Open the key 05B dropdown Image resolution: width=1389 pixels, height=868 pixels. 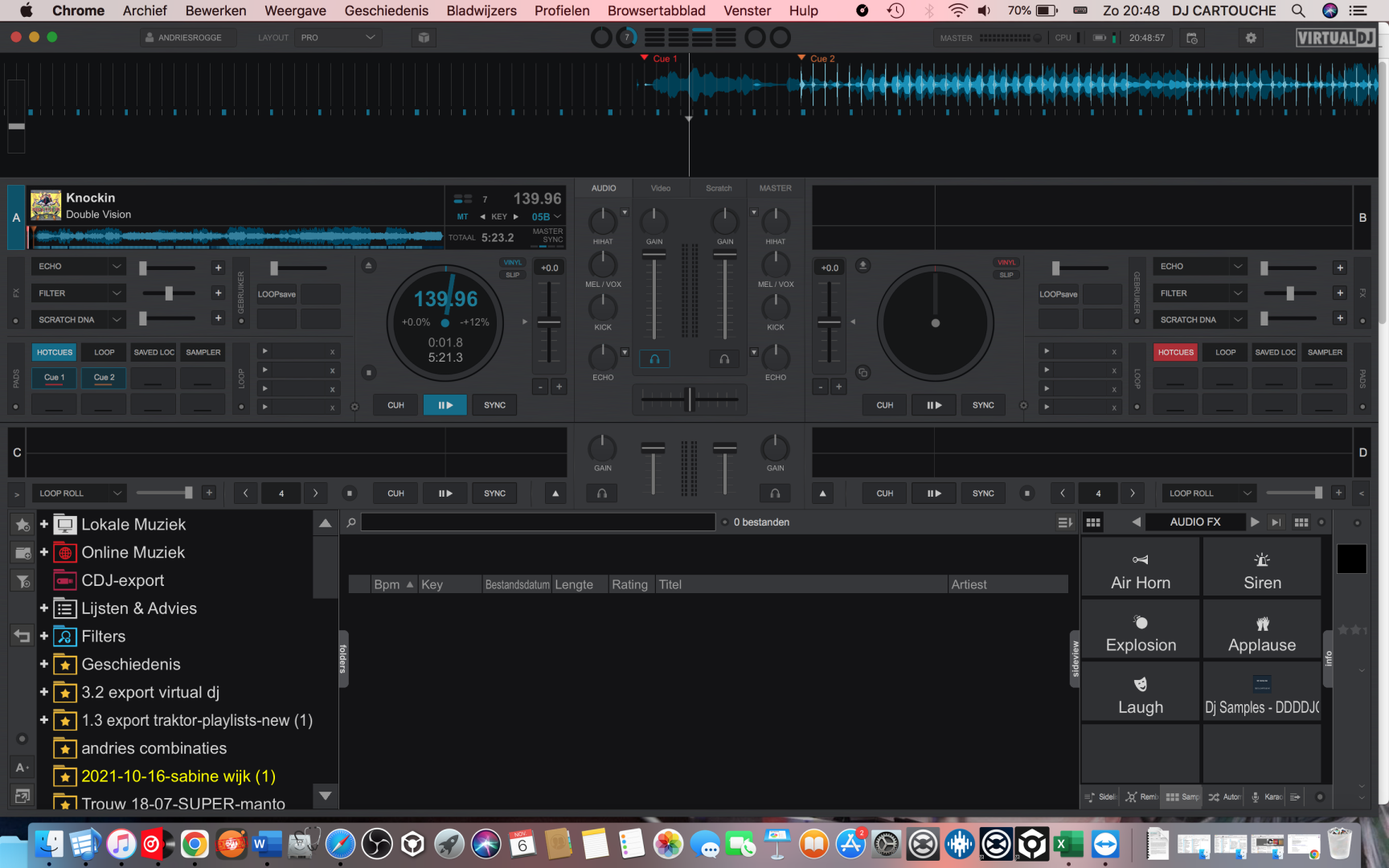546,217
